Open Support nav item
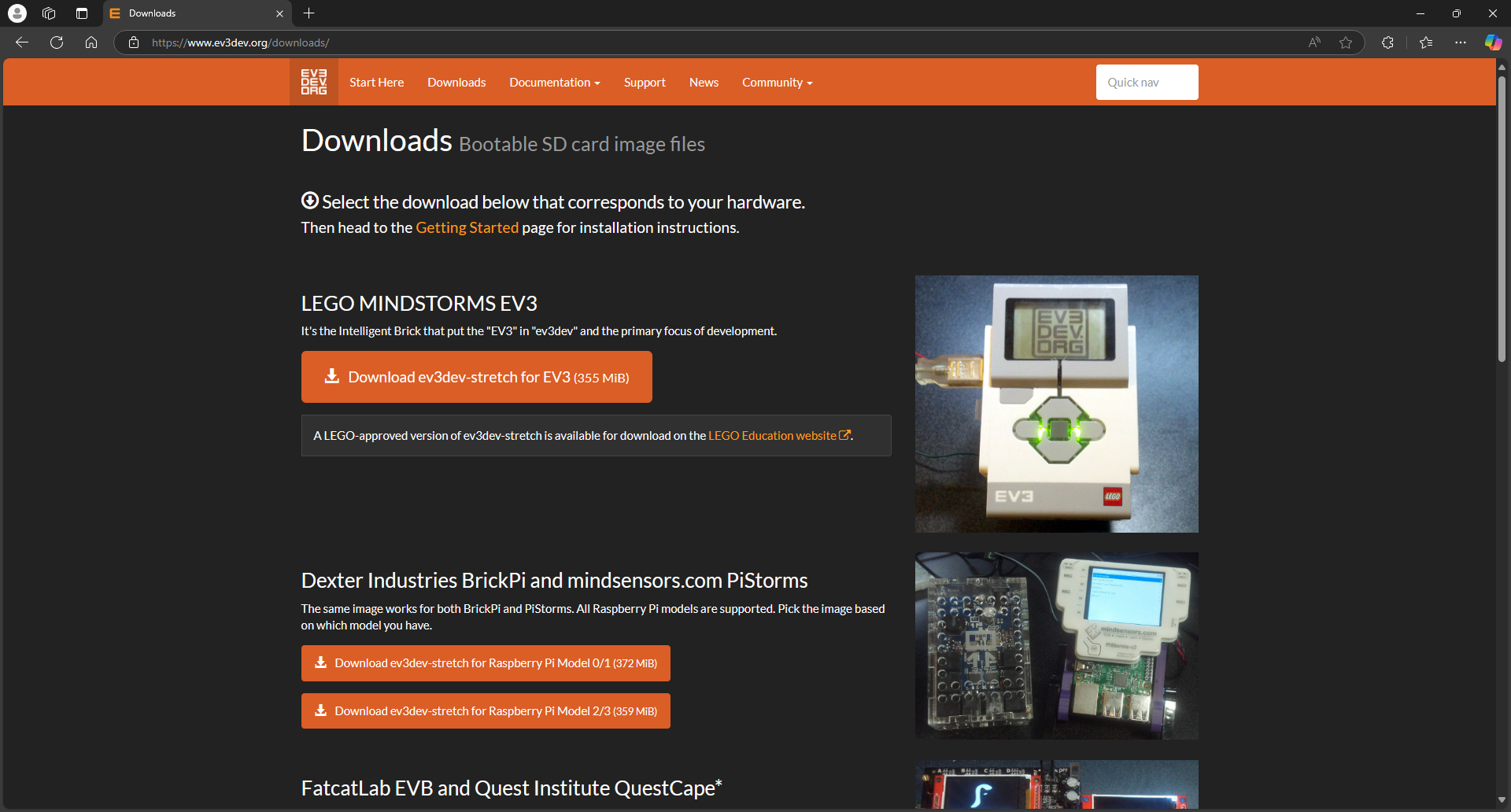 645,83
